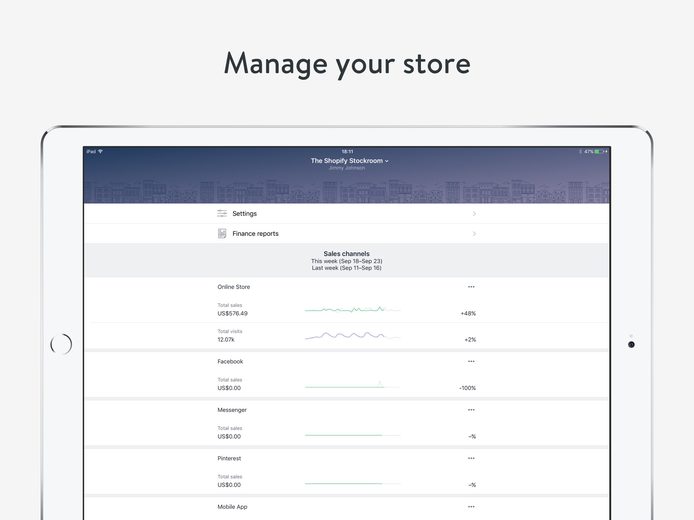Open the Online Store more options dots
The height and width of the screenshot is (520, 694).
(x=471, y=287)
